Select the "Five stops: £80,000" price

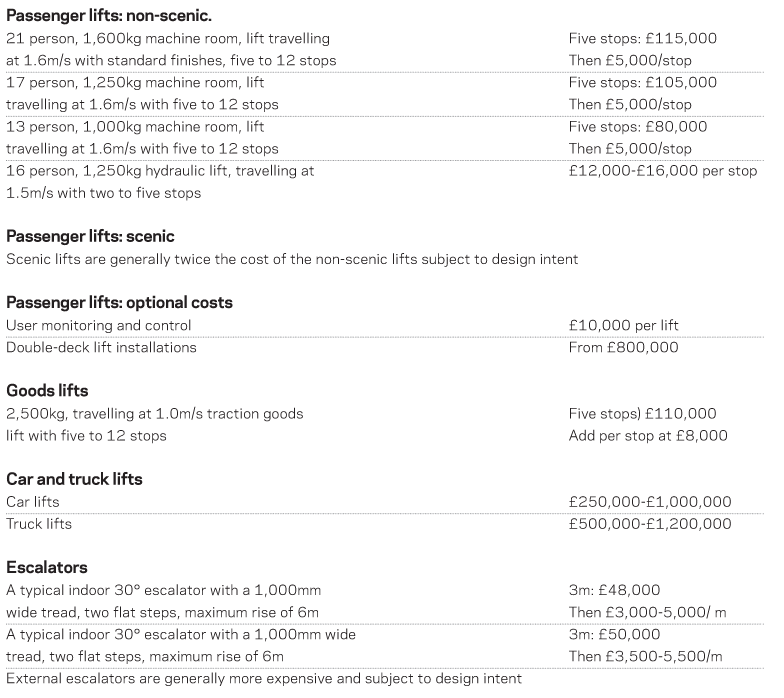click(637, 127)
